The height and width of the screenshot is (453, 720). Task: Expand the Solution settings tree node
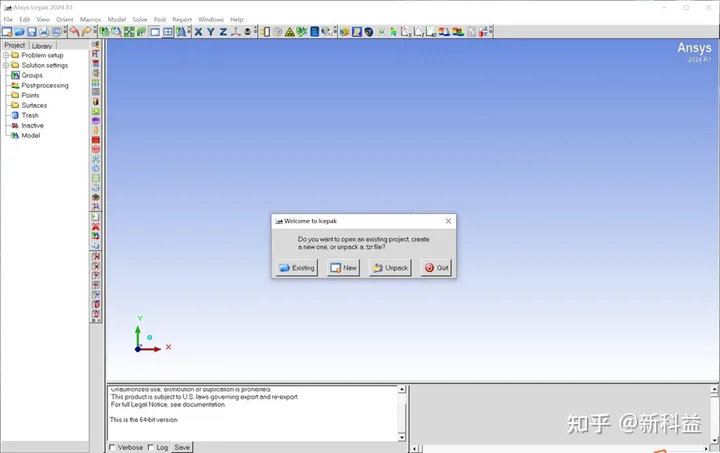tap(6, 65)
